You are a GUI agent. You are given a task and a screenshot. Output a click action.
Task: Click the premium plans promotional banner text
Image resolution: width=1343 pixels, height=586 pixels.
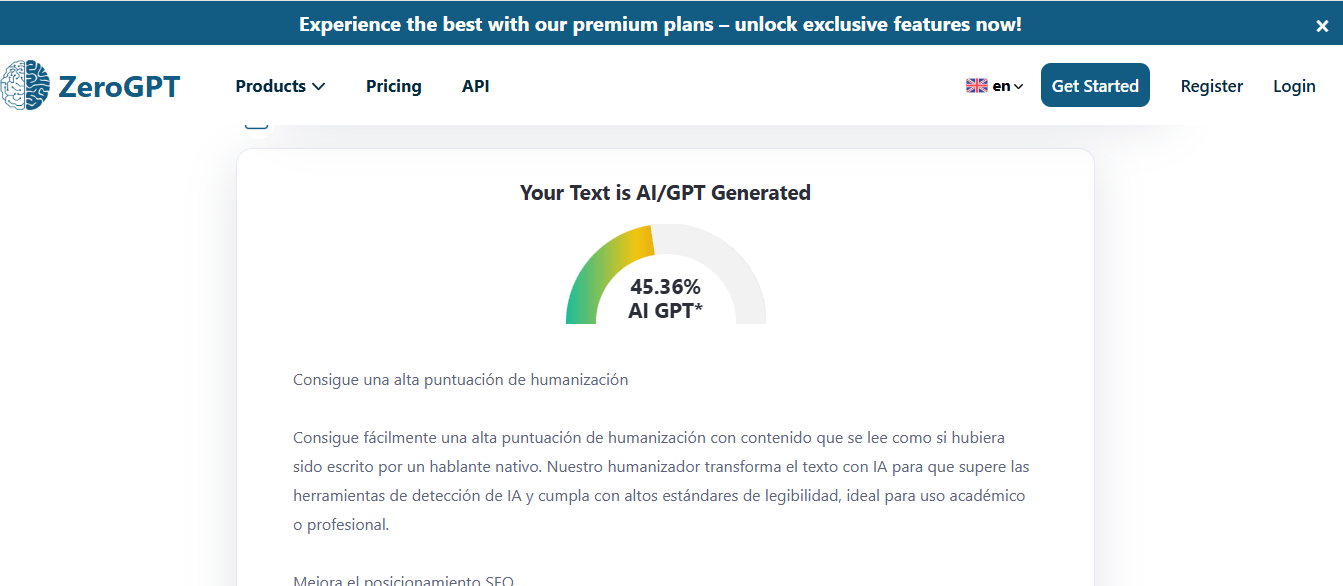(660, 24)
